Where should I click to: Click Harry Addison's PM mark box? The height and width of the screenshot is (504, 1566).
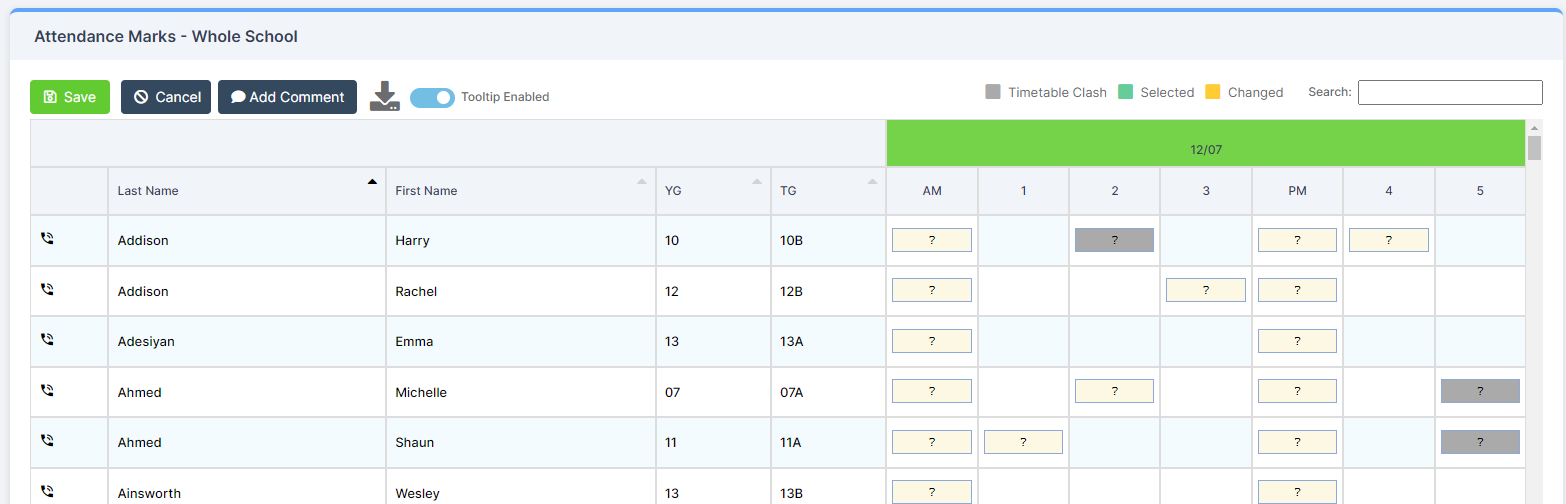click(1297, 240)
